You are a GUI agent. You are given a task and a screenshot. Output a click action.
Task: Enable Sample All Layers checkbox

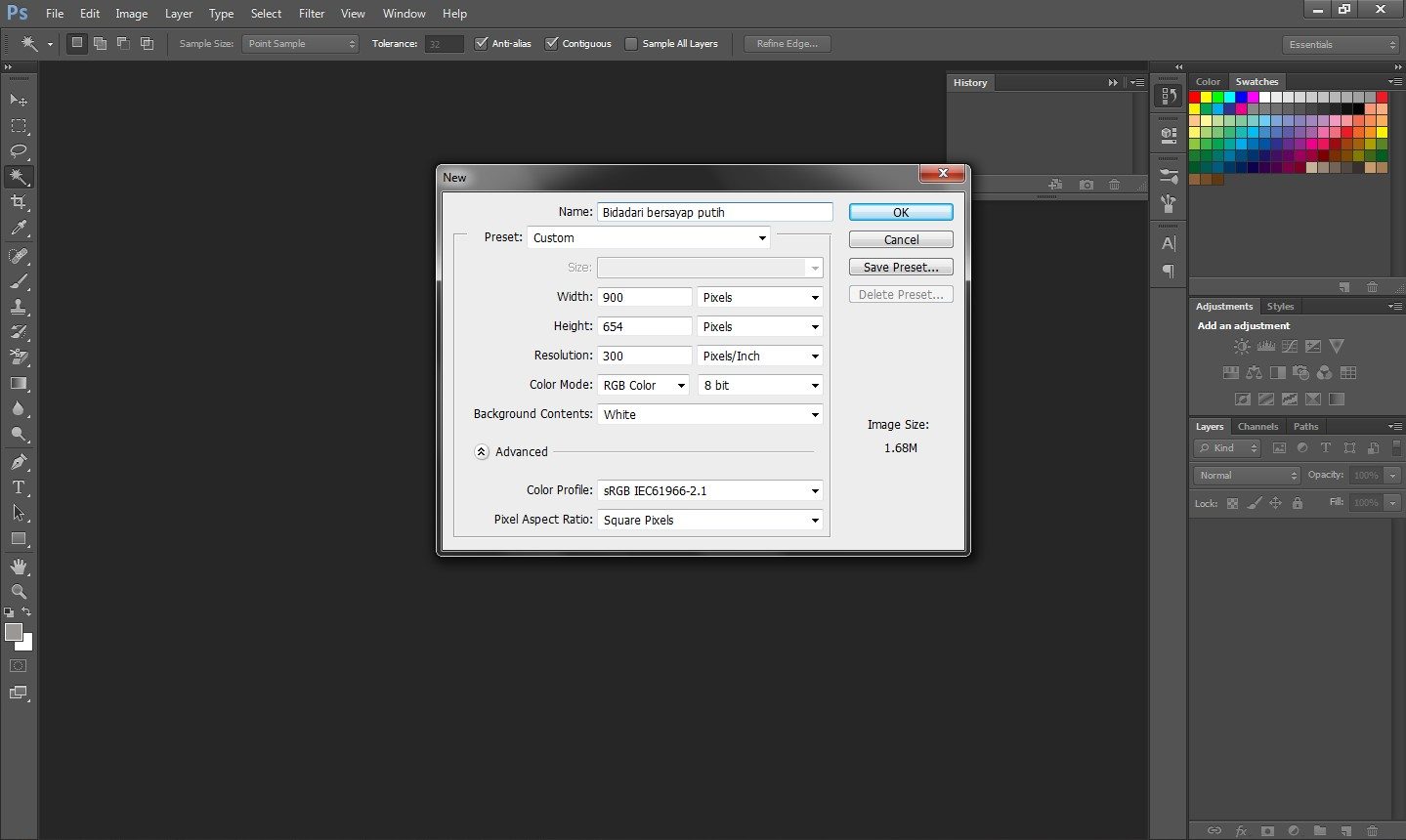(631, 44)
